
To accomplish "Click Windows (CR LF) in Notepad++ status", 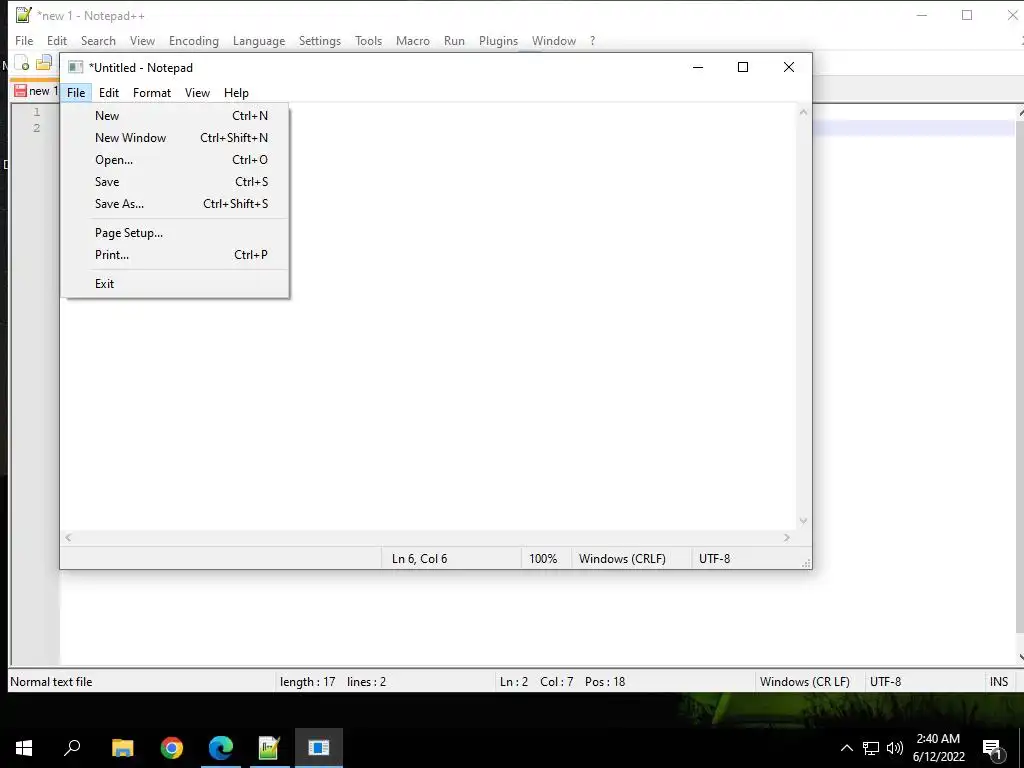I will click(x=805, y=682).
